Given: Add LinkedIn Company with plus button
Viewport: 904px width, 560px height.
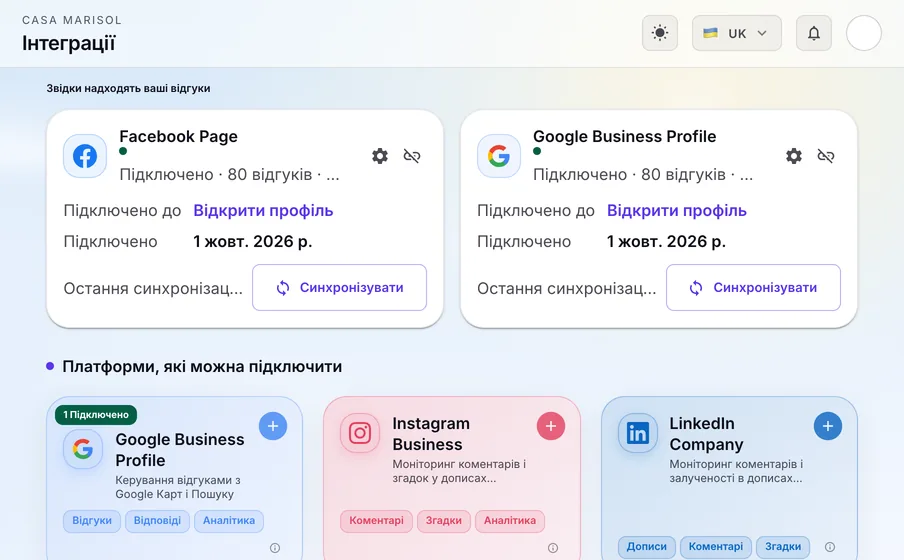Looking at the screenshot, I should [x=828, y=426].
